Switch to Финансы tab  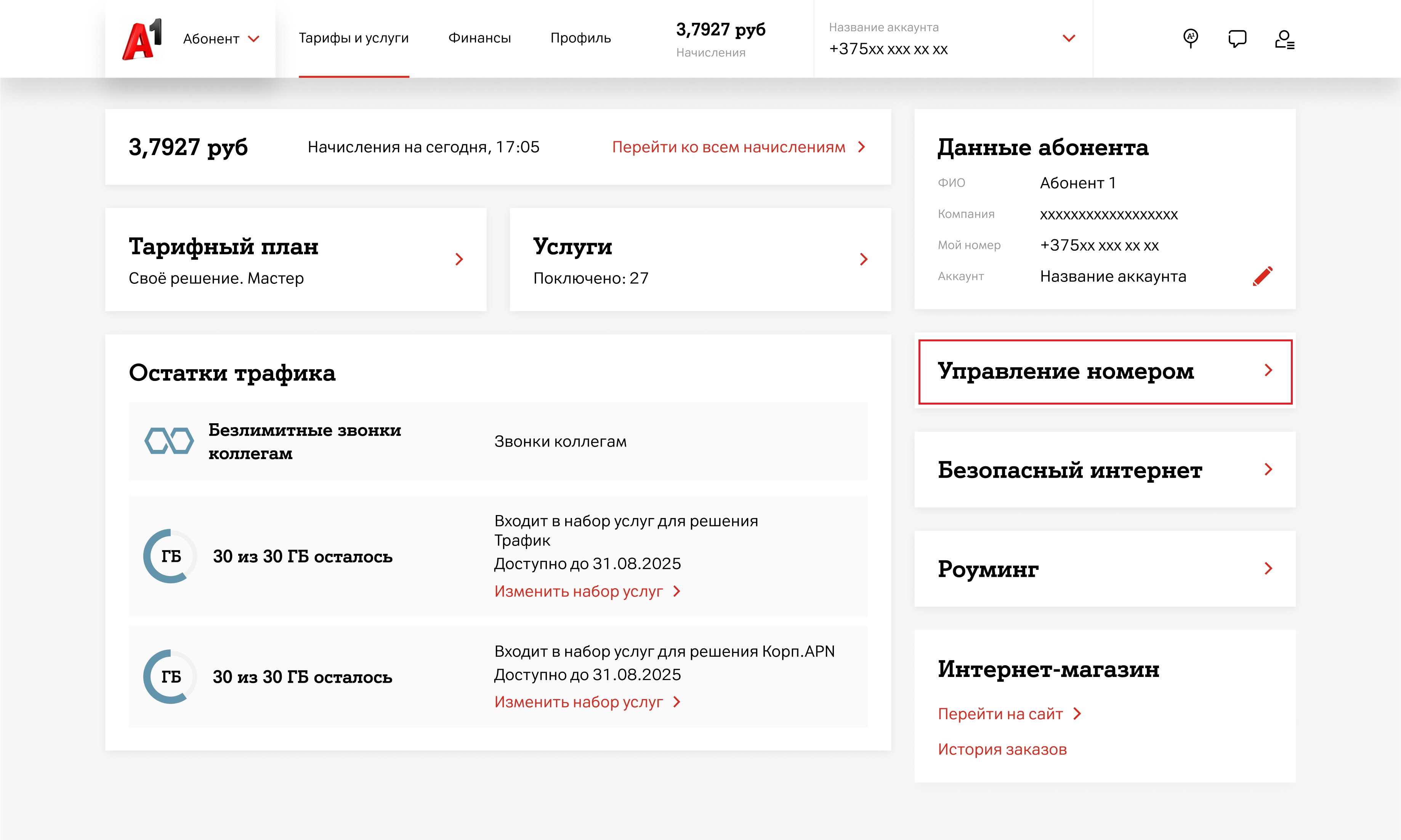479,38
